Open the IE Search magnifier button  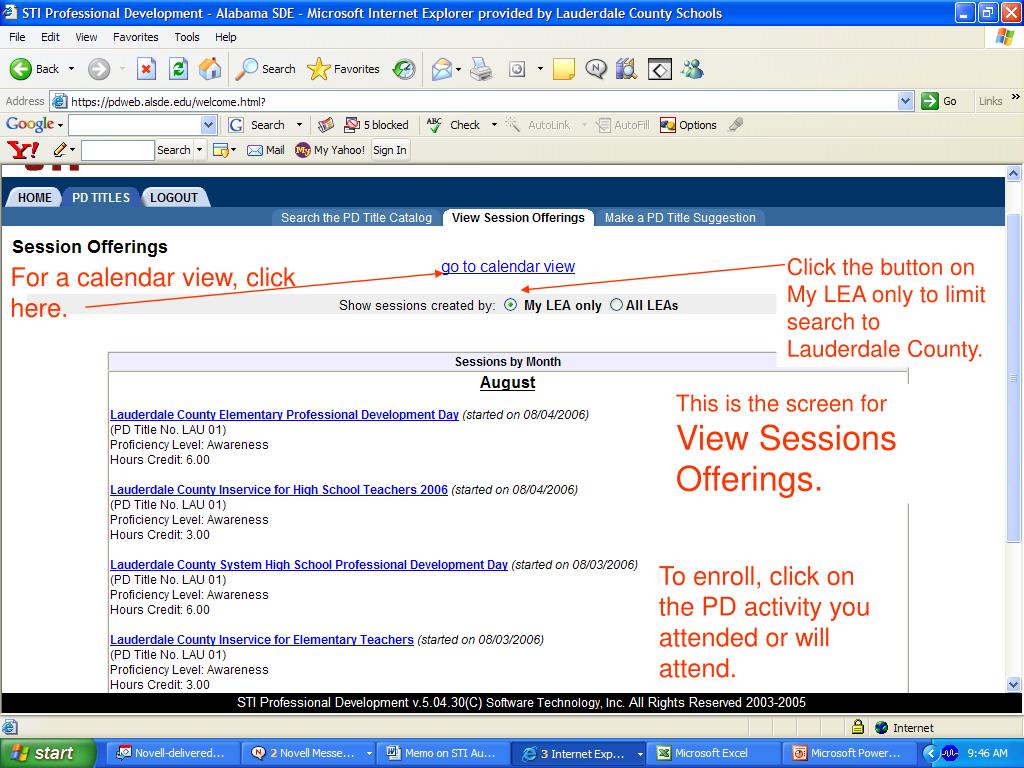pos(265,69)
